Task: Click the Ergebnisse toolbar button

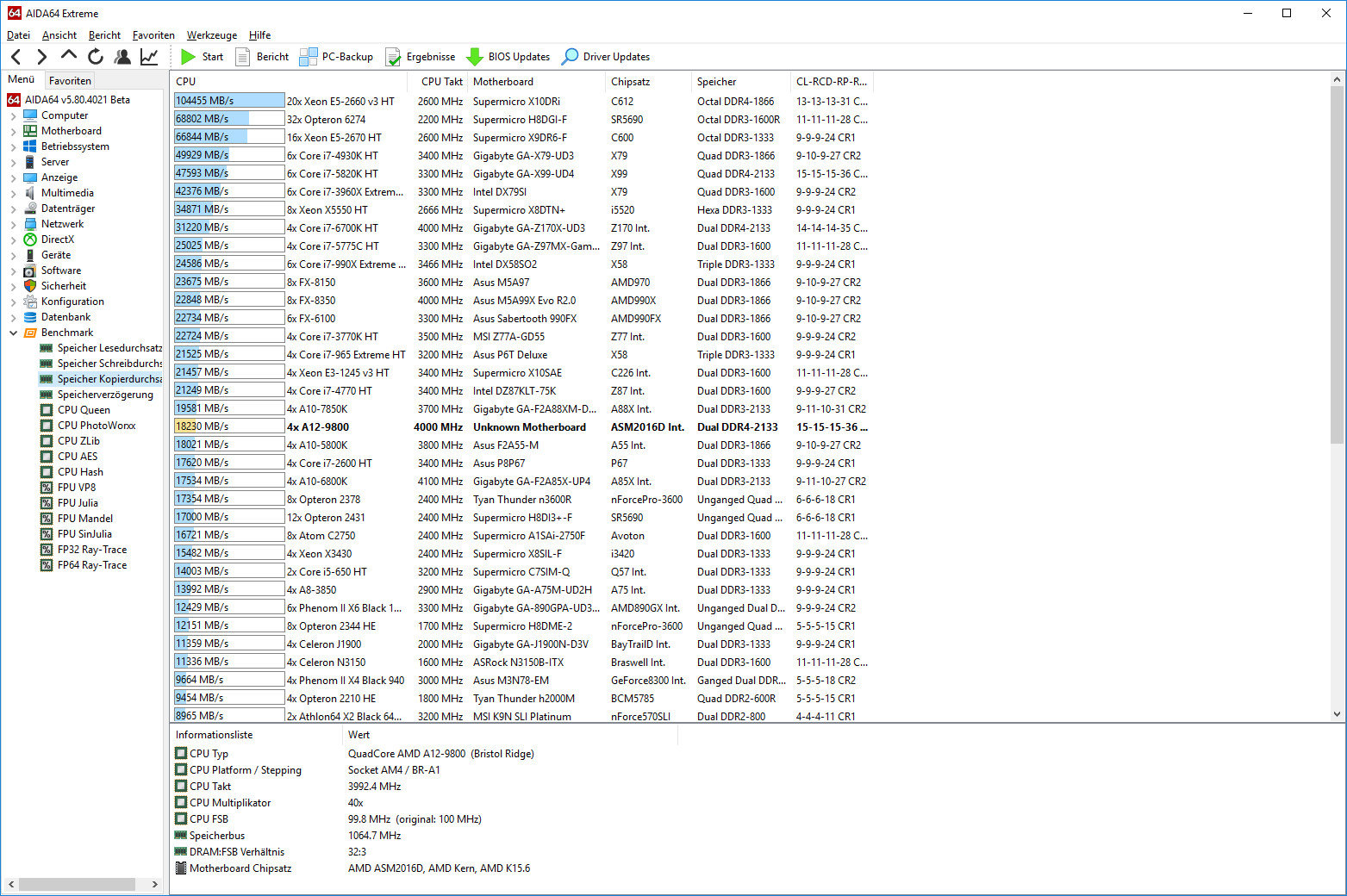Action: [420, 57]
